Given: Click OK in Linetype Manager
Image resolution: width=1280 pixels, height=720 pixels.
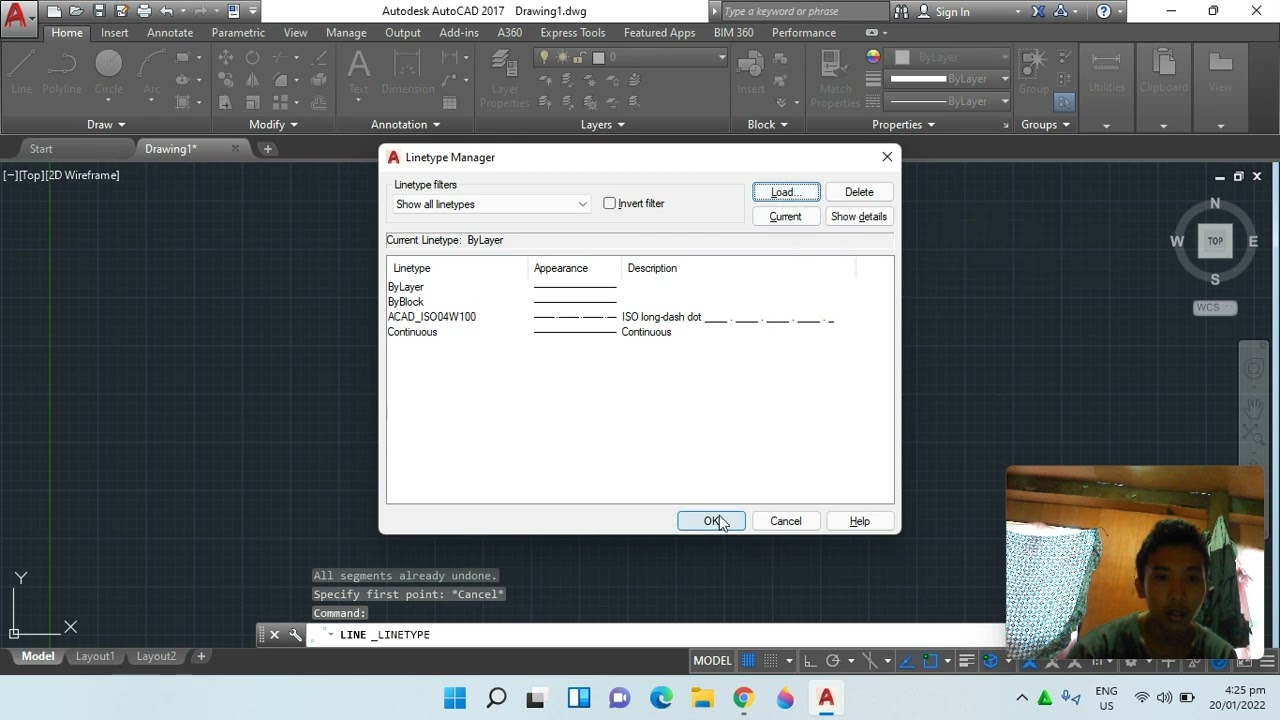Looking at the screenshot, I should click(711, 521).
